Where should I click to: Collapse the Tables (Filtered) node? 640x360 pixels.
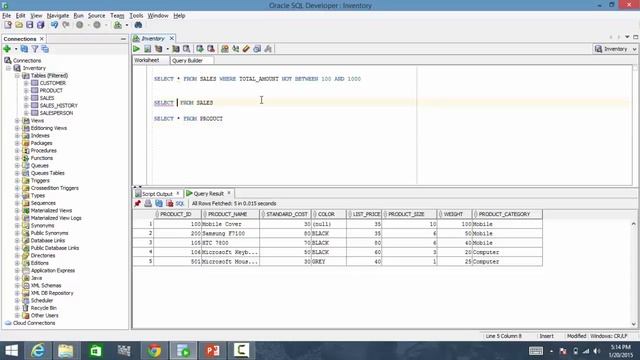pyautogui.click(x=17, y=76)
